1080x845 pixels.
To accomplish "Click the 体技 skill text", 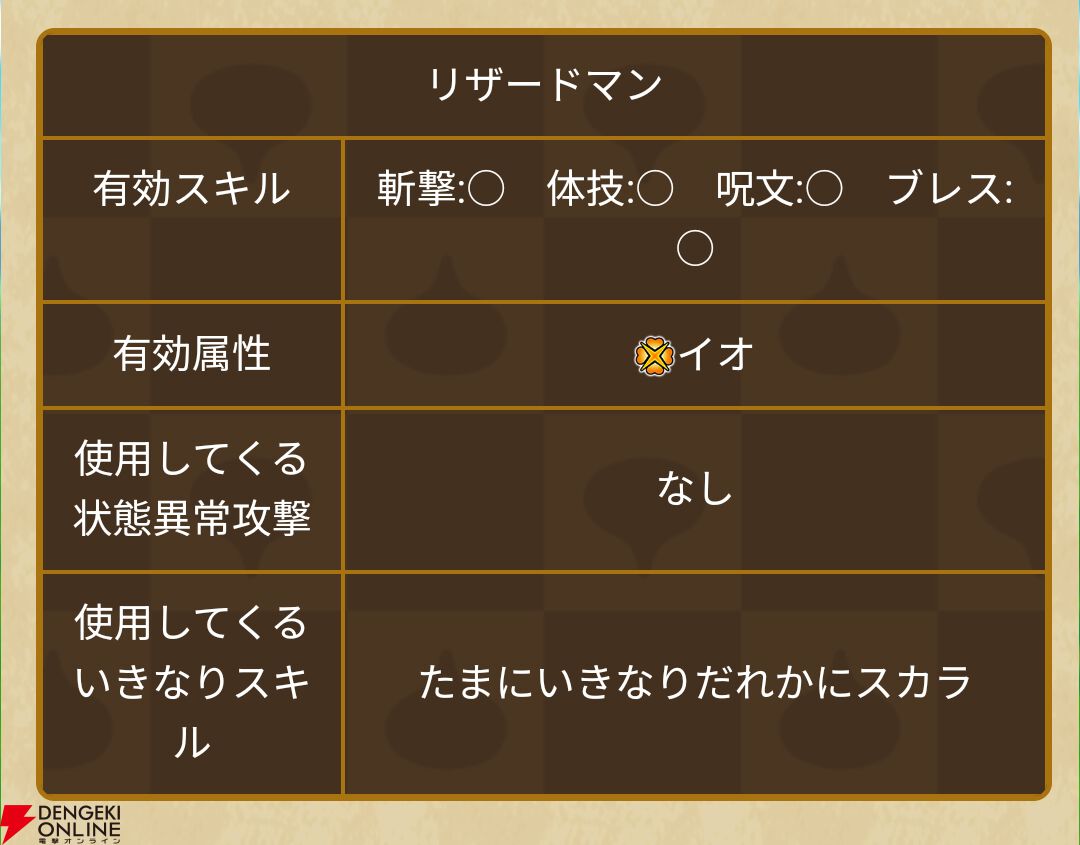I will 586,189.
